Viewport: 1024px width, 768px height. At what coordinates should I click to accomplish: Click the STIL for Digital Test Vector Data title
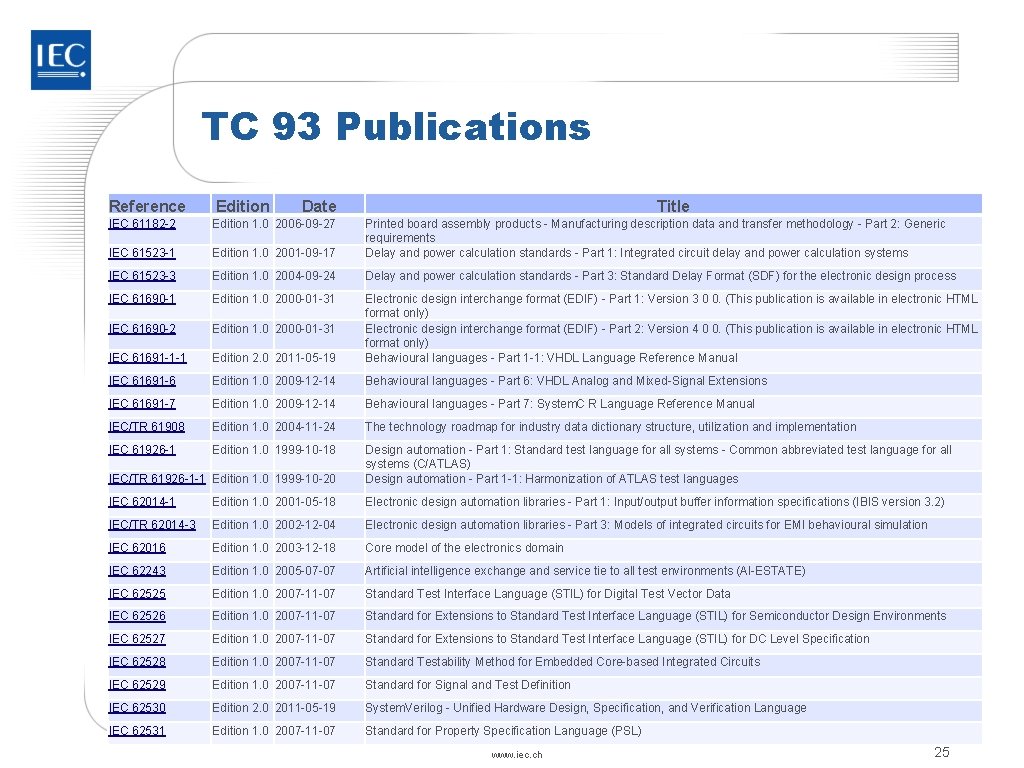tap(548, 594)
